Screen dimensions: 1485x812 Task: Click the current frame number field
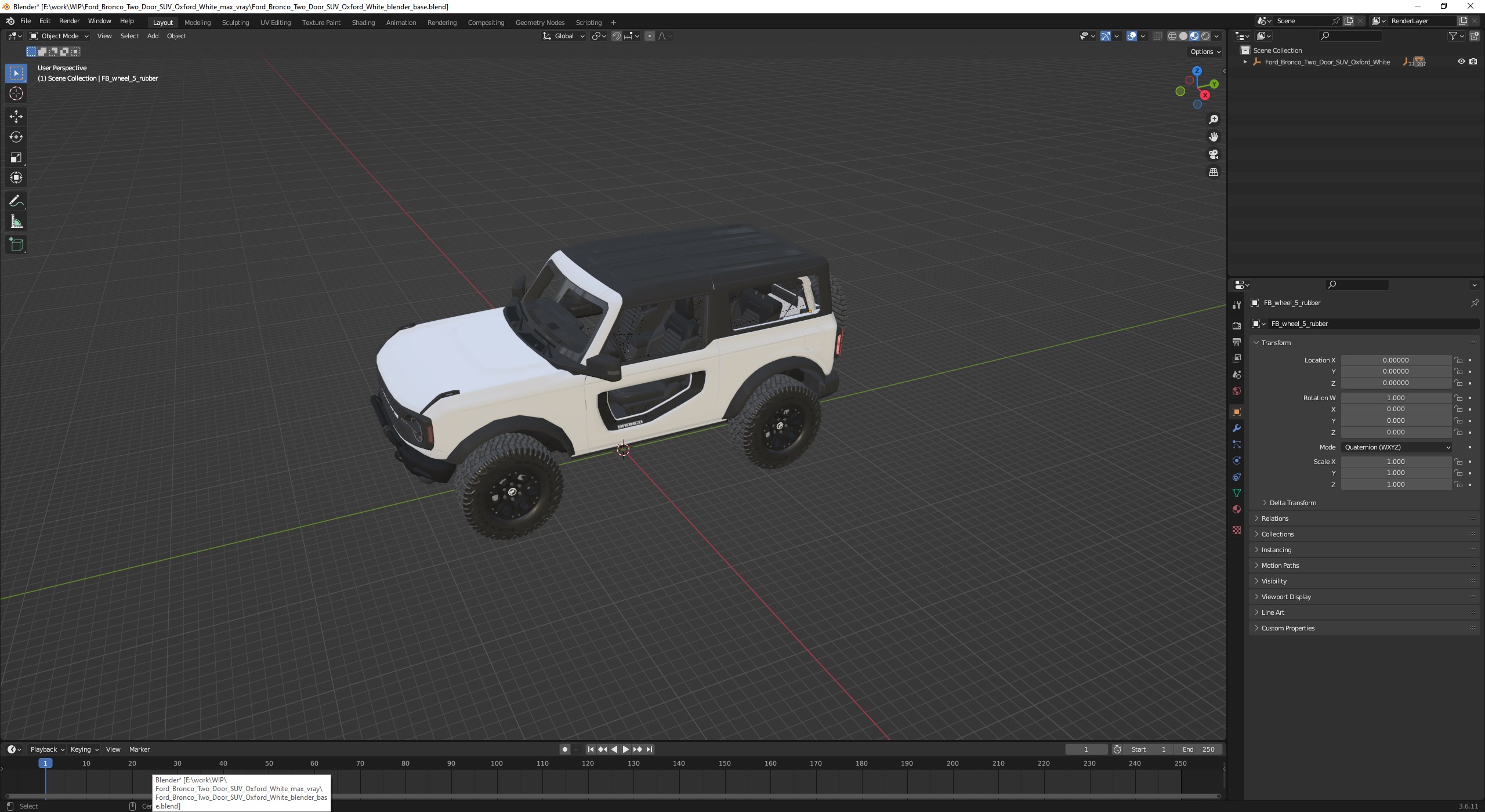1086,749
